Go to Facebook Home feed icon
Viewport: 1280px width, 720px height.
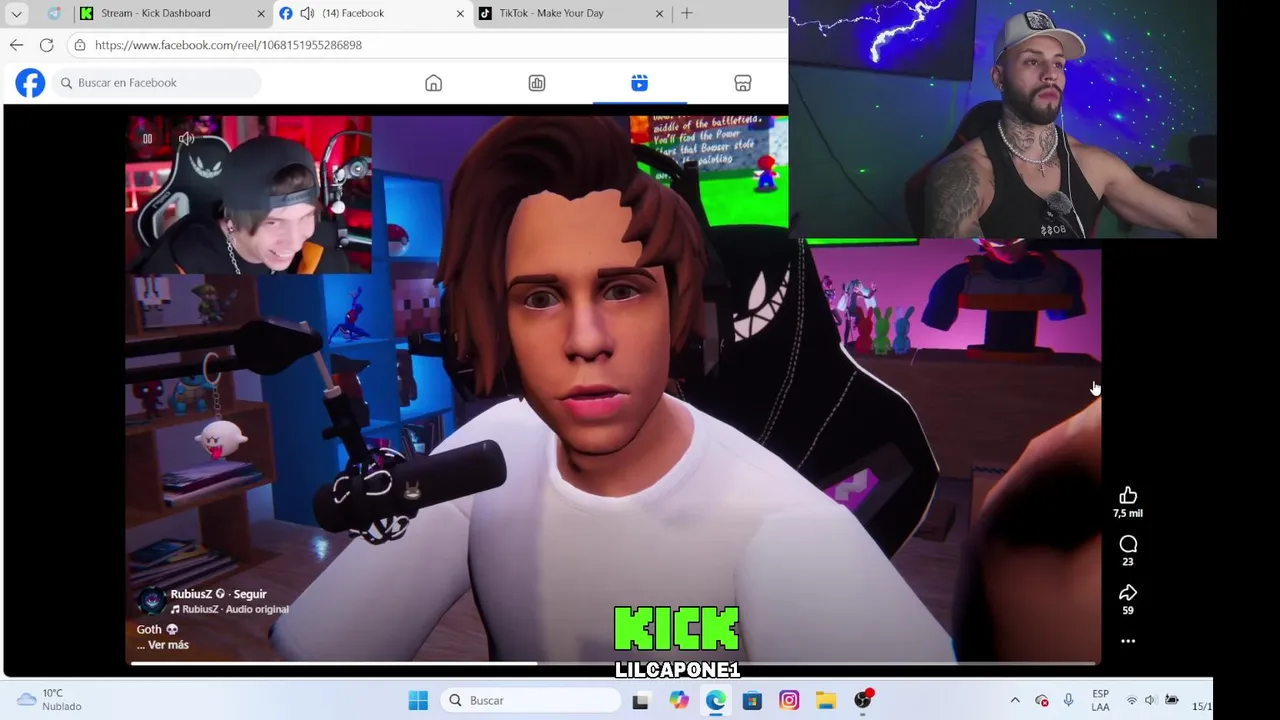coord(433,83)
